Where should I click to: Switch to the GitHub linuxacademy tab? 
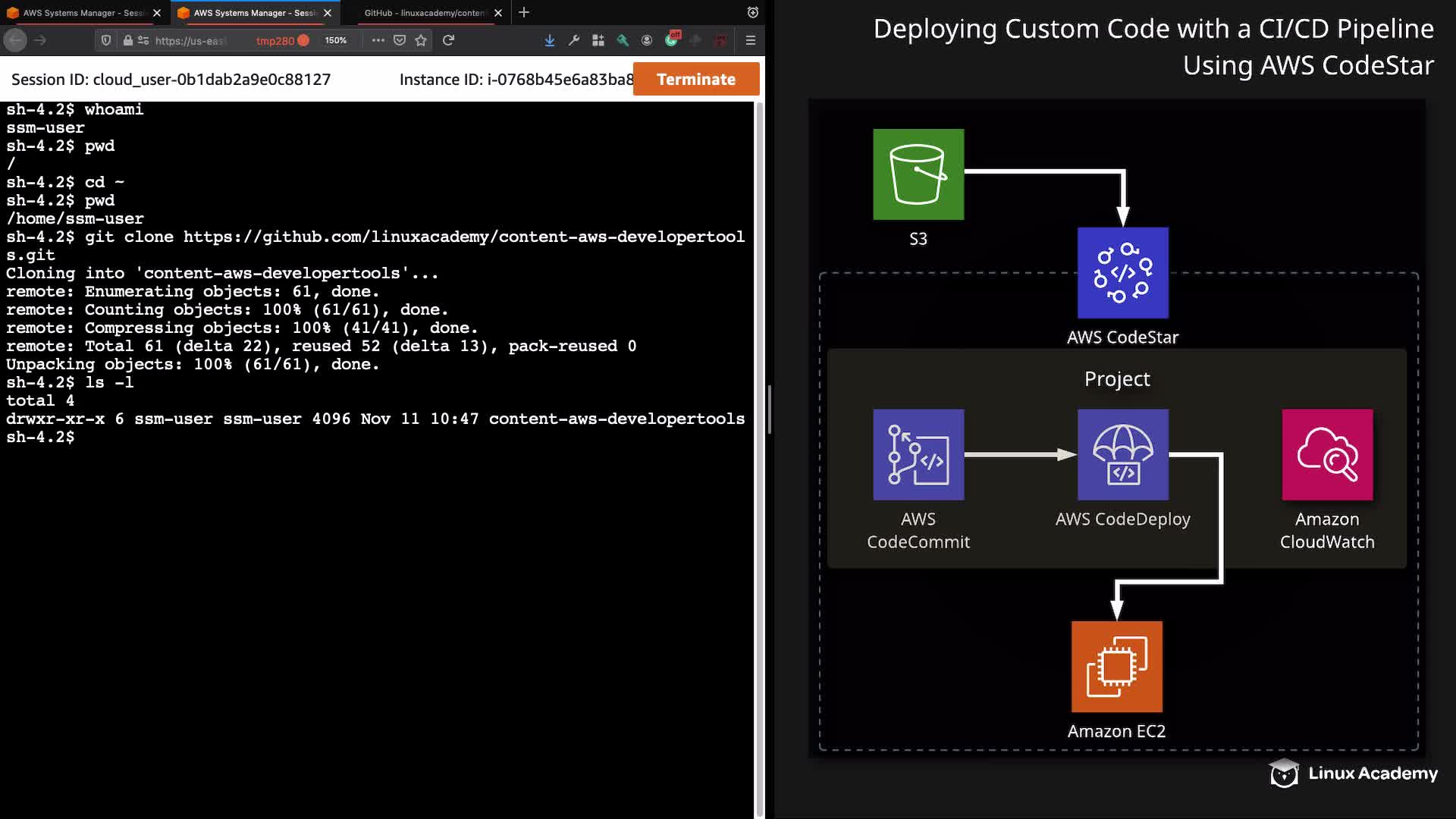coord(425,13)
